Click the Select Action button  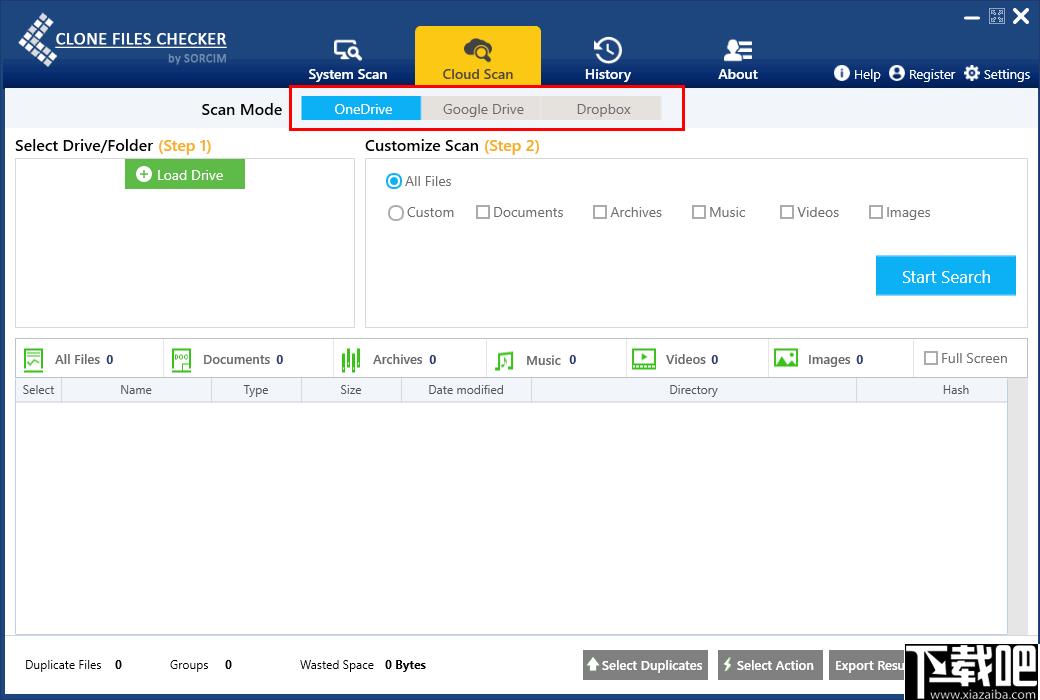click(x=770, y=665)
